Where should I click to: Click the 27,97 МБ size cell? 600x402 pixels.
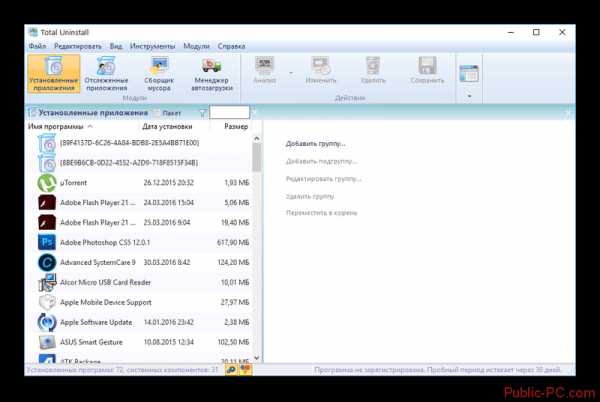point(235,302)
